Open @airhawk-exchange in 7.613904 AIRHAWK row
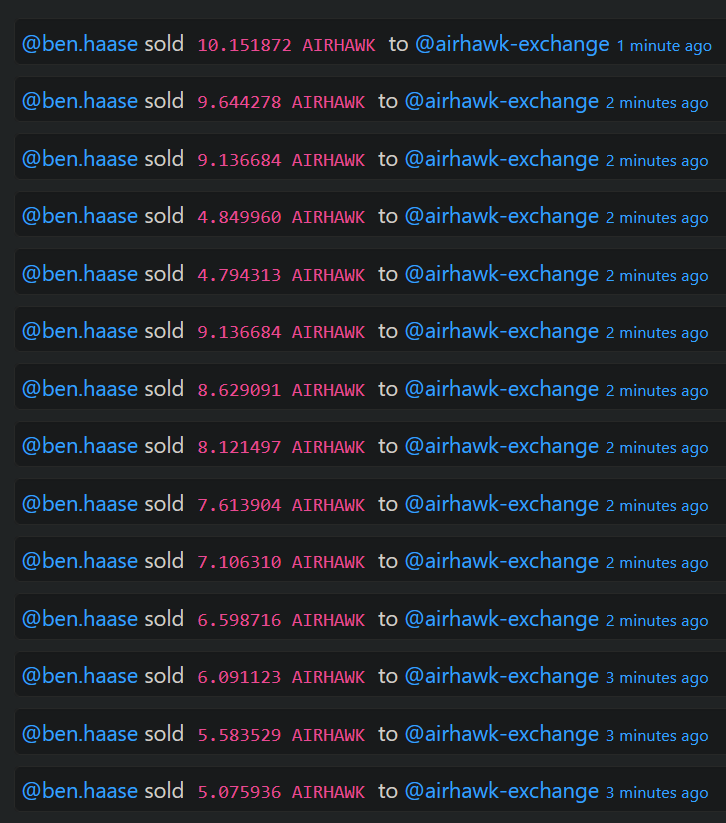 [x=502, y=504]
